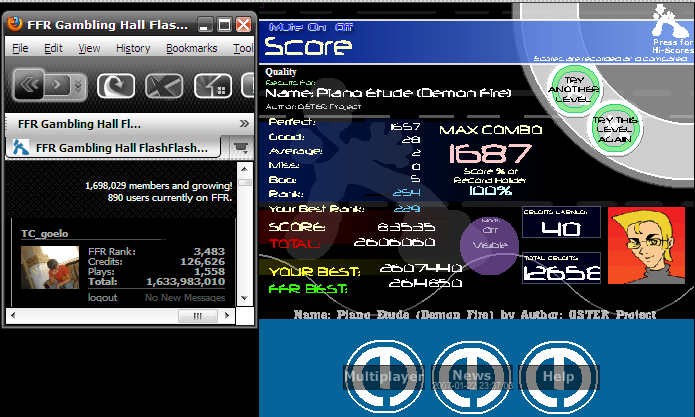Screen dimensions: 695x417
Task: Click the FFR tab favicon icon
Action: (20, 147)
